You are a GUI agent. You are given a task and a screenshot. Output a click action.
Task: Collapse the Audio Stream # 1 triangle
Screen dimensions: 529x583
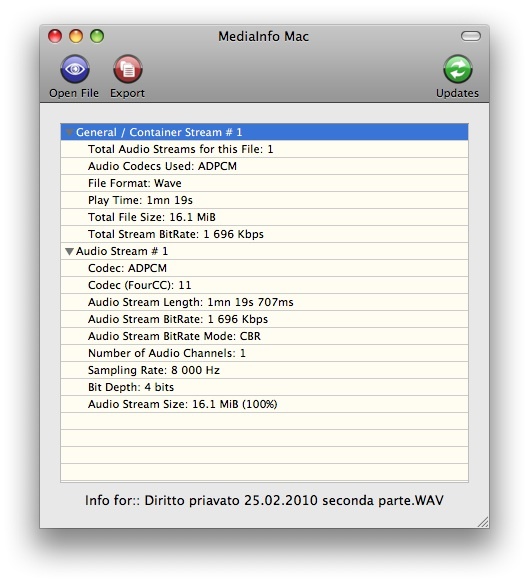69,251
